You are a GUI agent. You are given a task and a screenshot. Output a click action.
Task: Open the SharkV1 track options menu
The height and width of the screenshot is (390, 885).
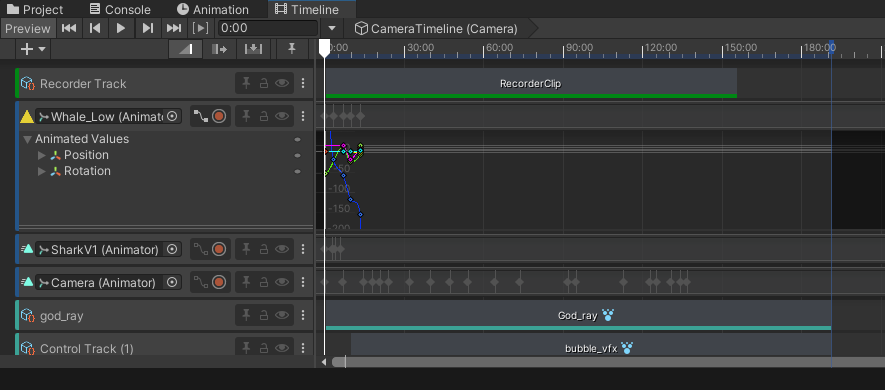click(303, 249)
